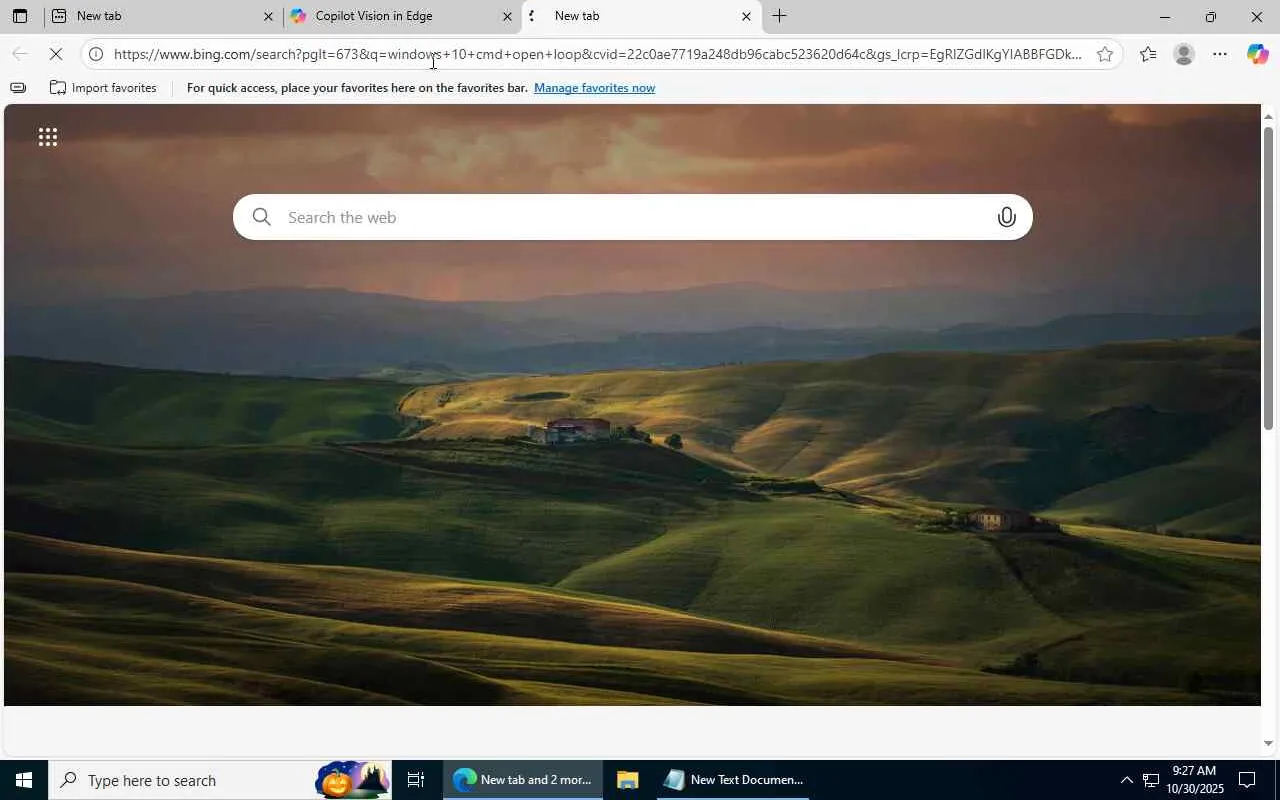1280x800 pixels.
Task: Click the Bing search URL in address bar
Action: pos(597,54)
